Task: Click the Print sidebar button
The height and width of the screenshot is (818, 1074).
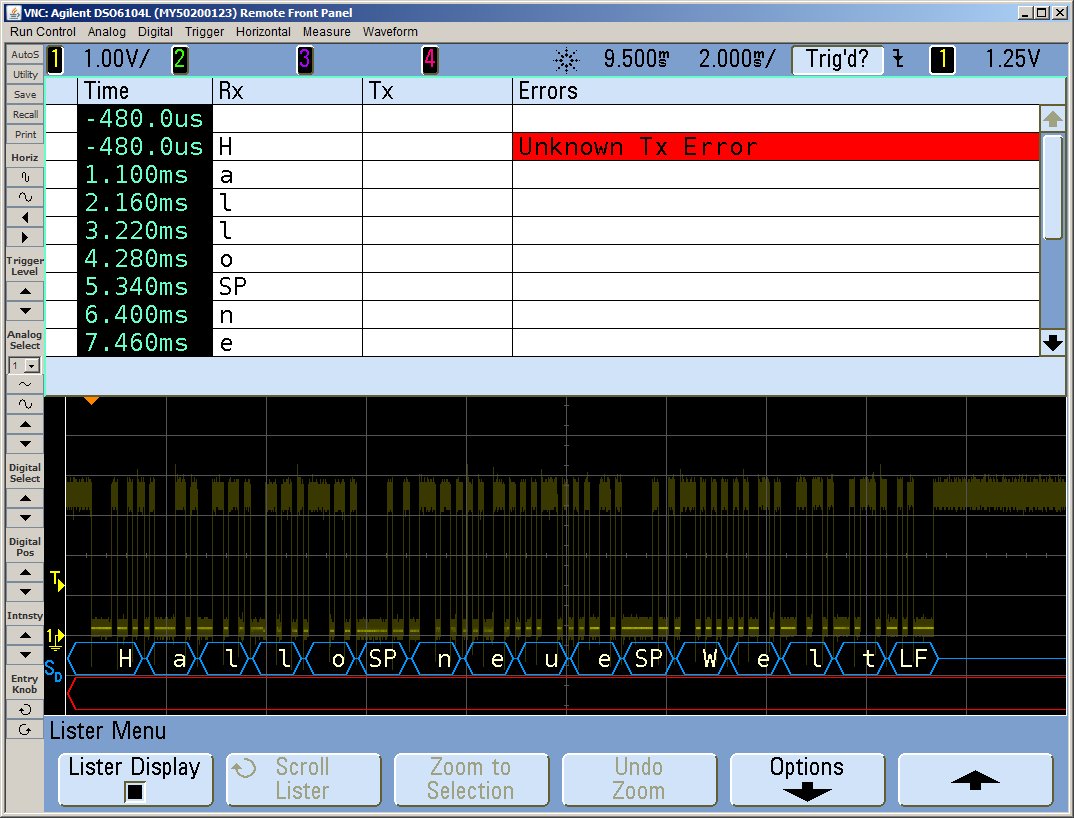Action: 25,134
